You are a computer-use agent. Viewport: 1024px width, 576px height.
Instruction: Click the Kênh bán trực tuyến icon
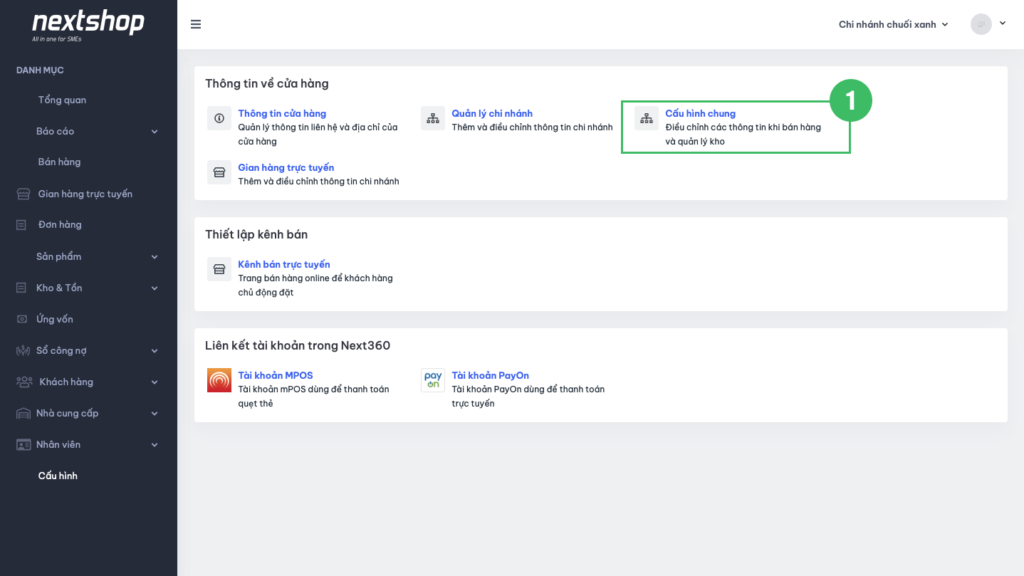click(219, 269)
